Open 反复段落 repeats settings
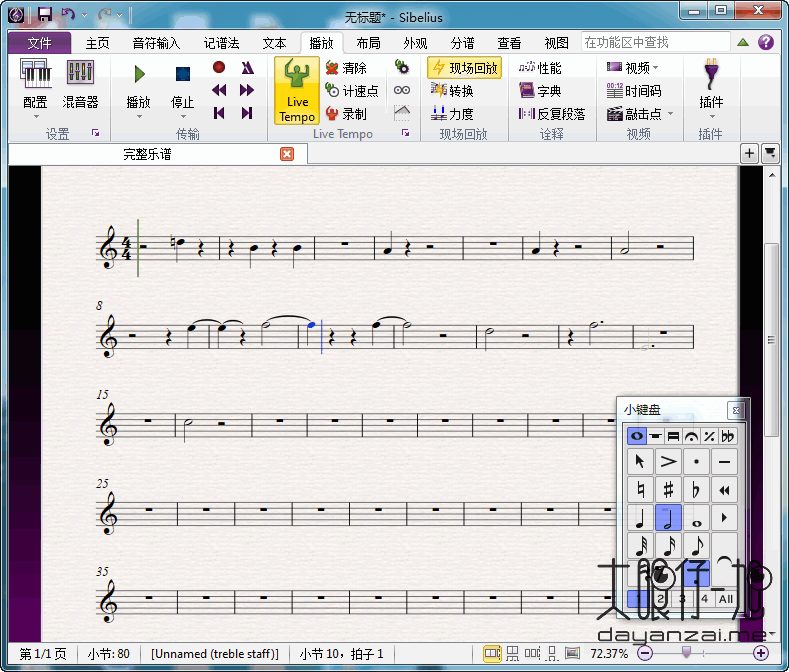The height and width of the screenshot is (672, 789). point(551,114)
